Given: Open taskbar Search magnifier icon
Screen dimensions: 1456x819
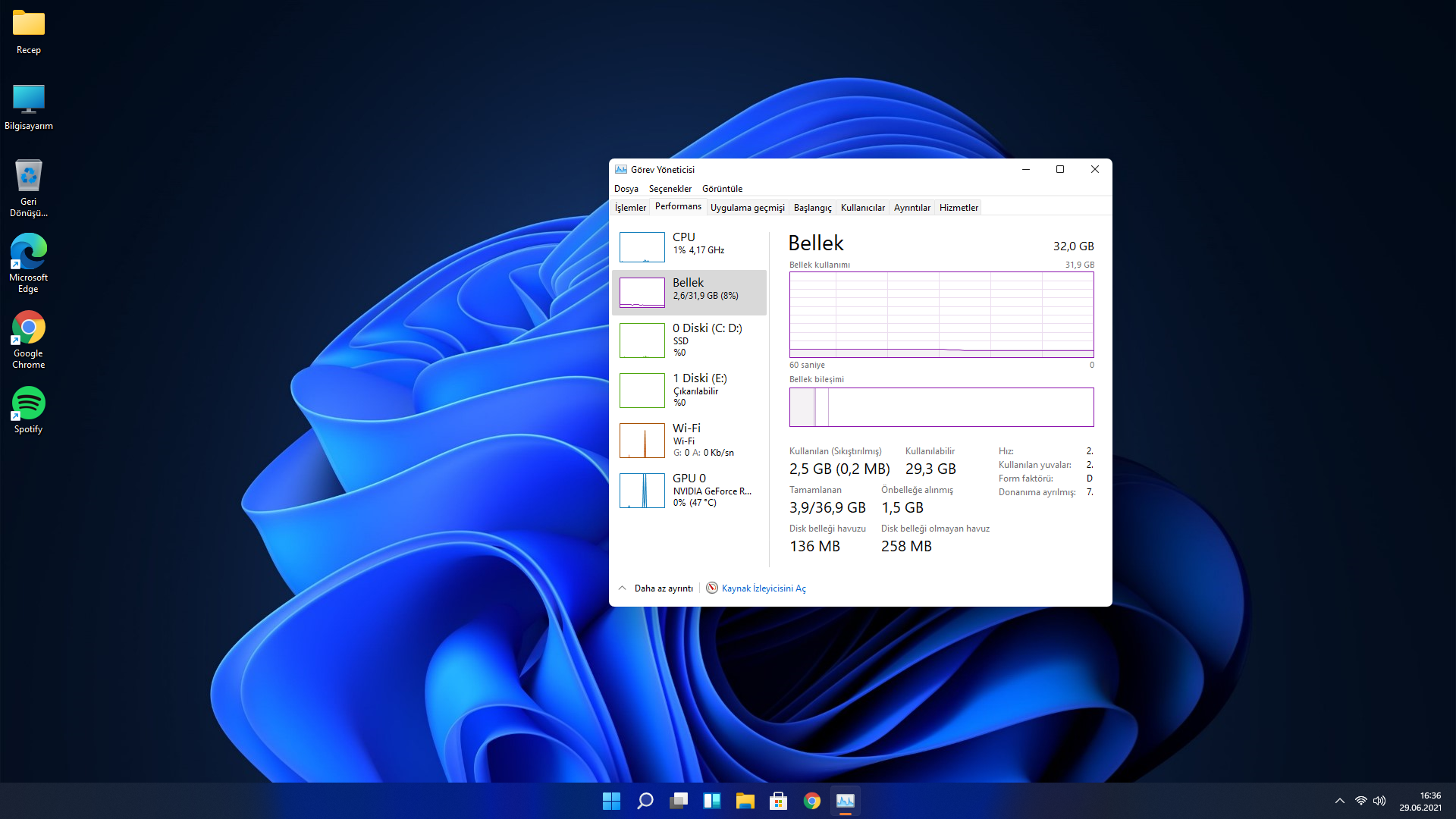Looking at the screenshot, I should 645,801.
